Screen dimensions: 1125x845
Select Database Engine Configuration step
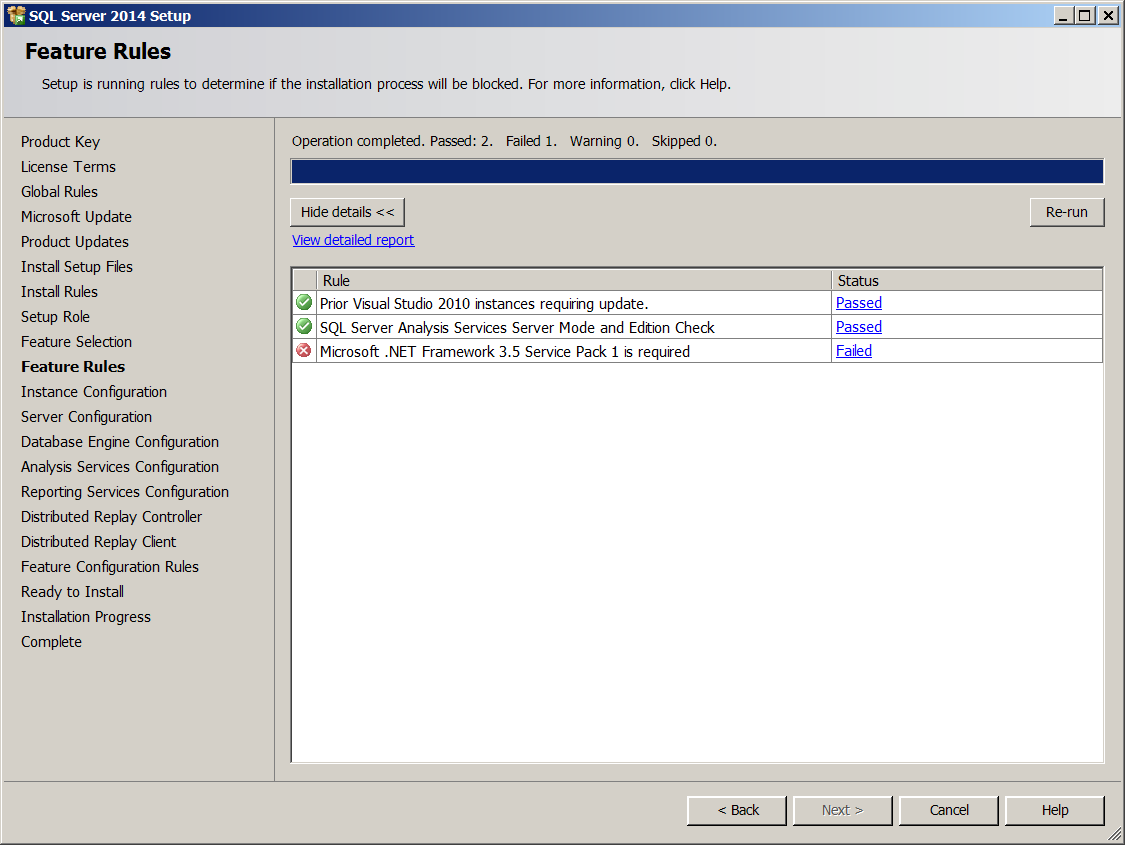120,443
